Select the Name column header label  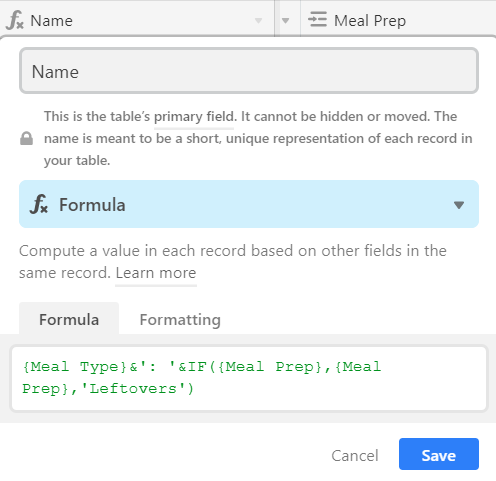pos(52,21)
